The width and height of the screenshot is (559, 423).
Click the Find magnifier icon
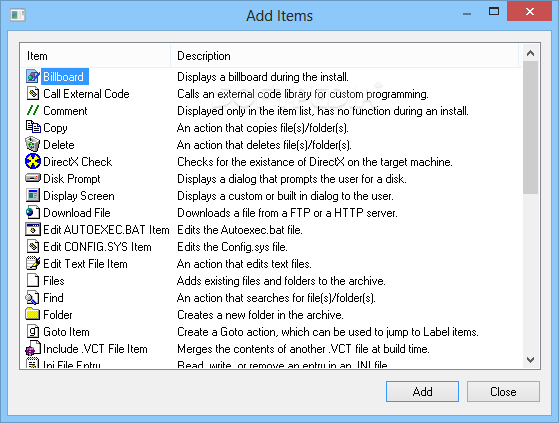tap(33, 298)
